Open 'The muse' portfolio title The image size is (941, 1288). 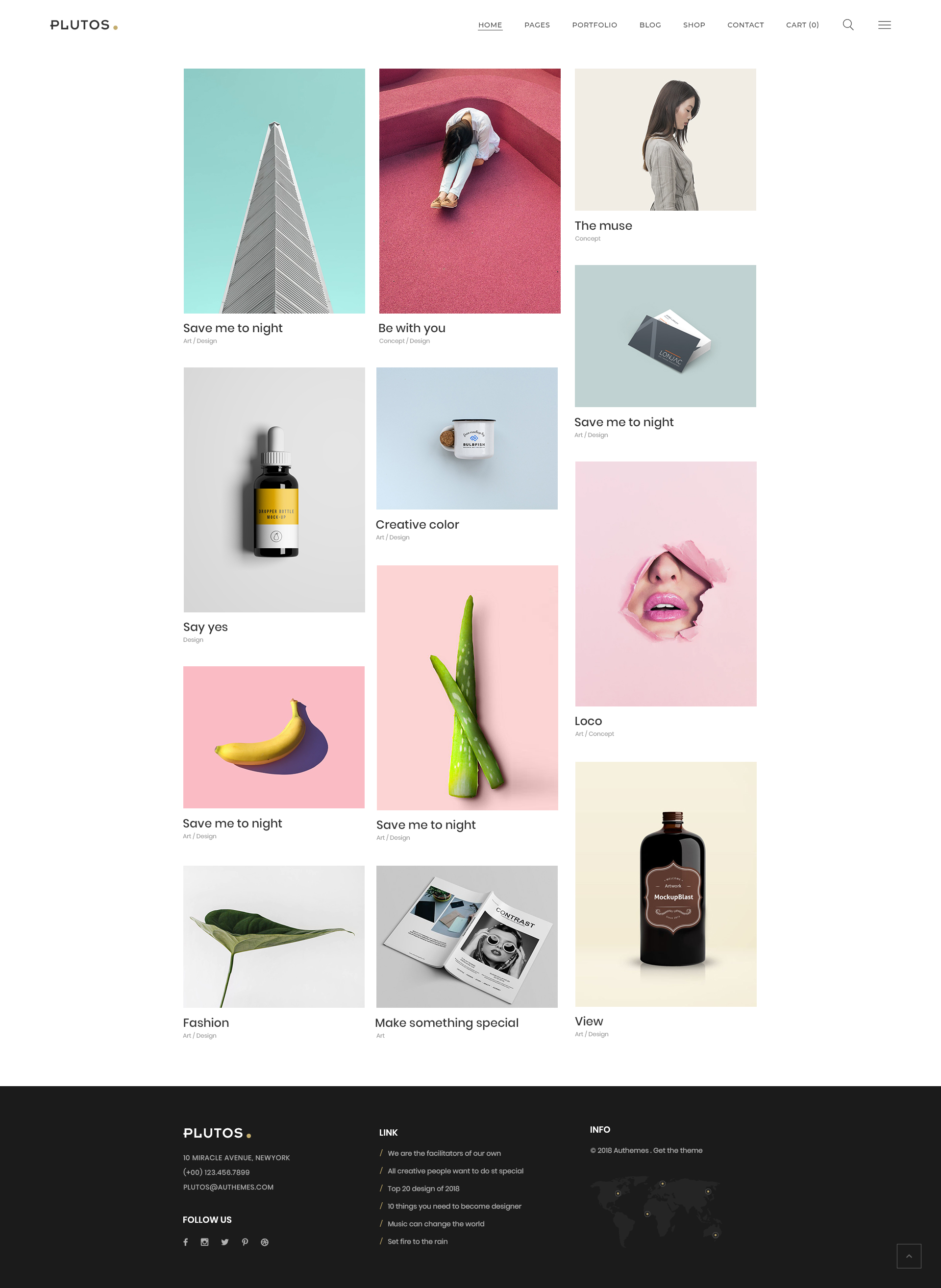(x=603, y=225)
